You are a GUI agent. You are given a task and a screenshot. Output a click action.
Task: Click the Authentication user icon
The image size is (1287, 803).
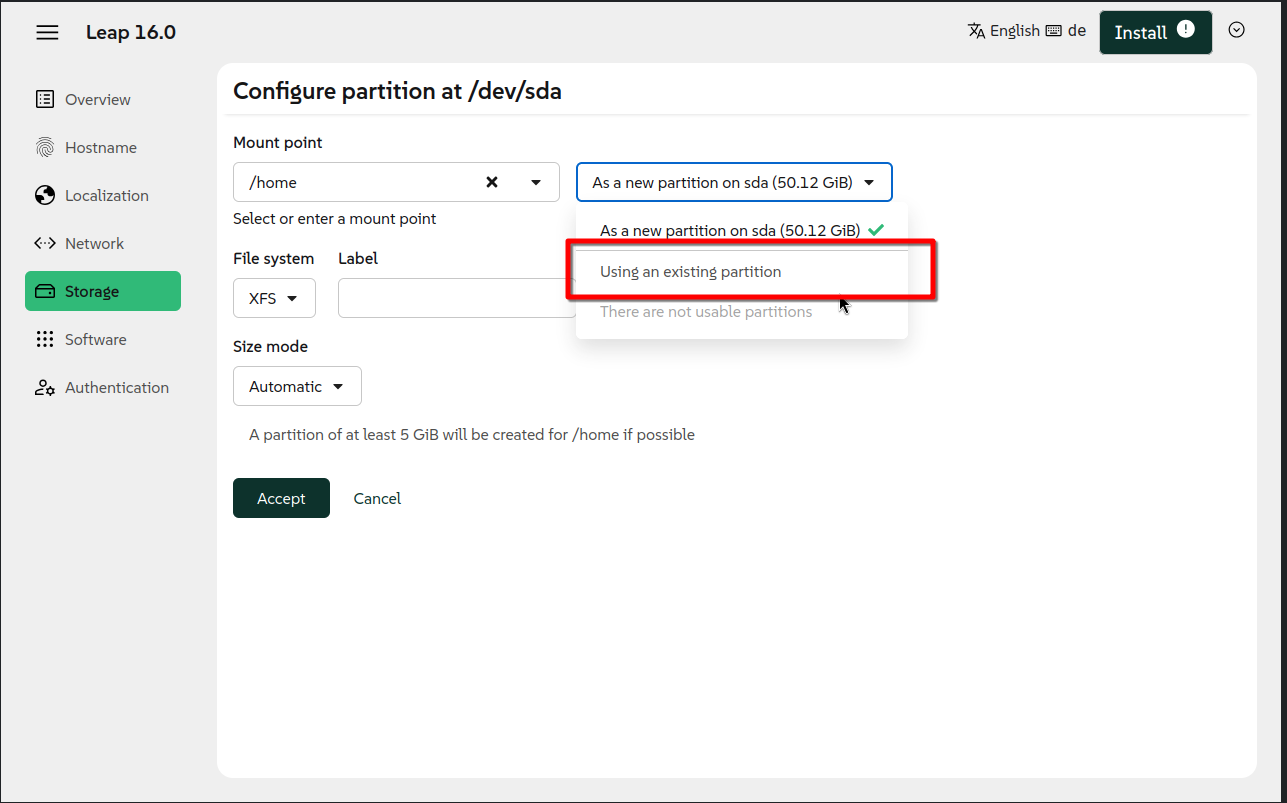pyautogui.click(x=45, y=388)
